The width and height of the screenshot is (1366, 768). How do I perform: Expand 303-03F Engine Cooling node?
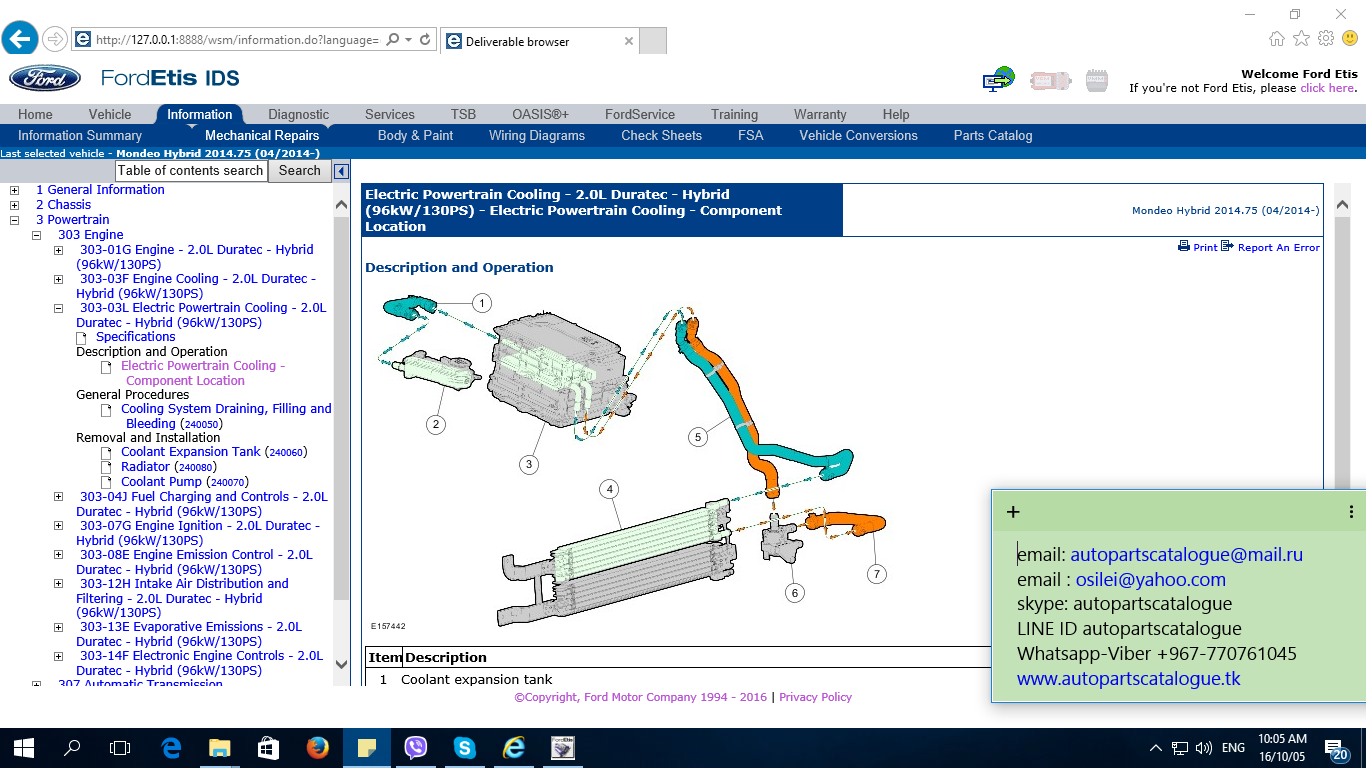[58, 279]
